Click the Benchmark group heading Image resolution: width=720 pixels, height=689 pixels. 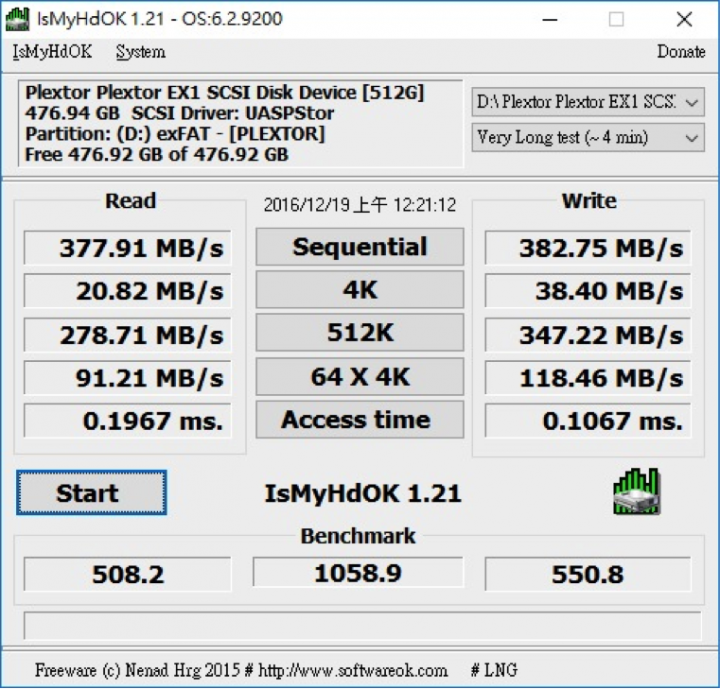(x=358, y=536)
